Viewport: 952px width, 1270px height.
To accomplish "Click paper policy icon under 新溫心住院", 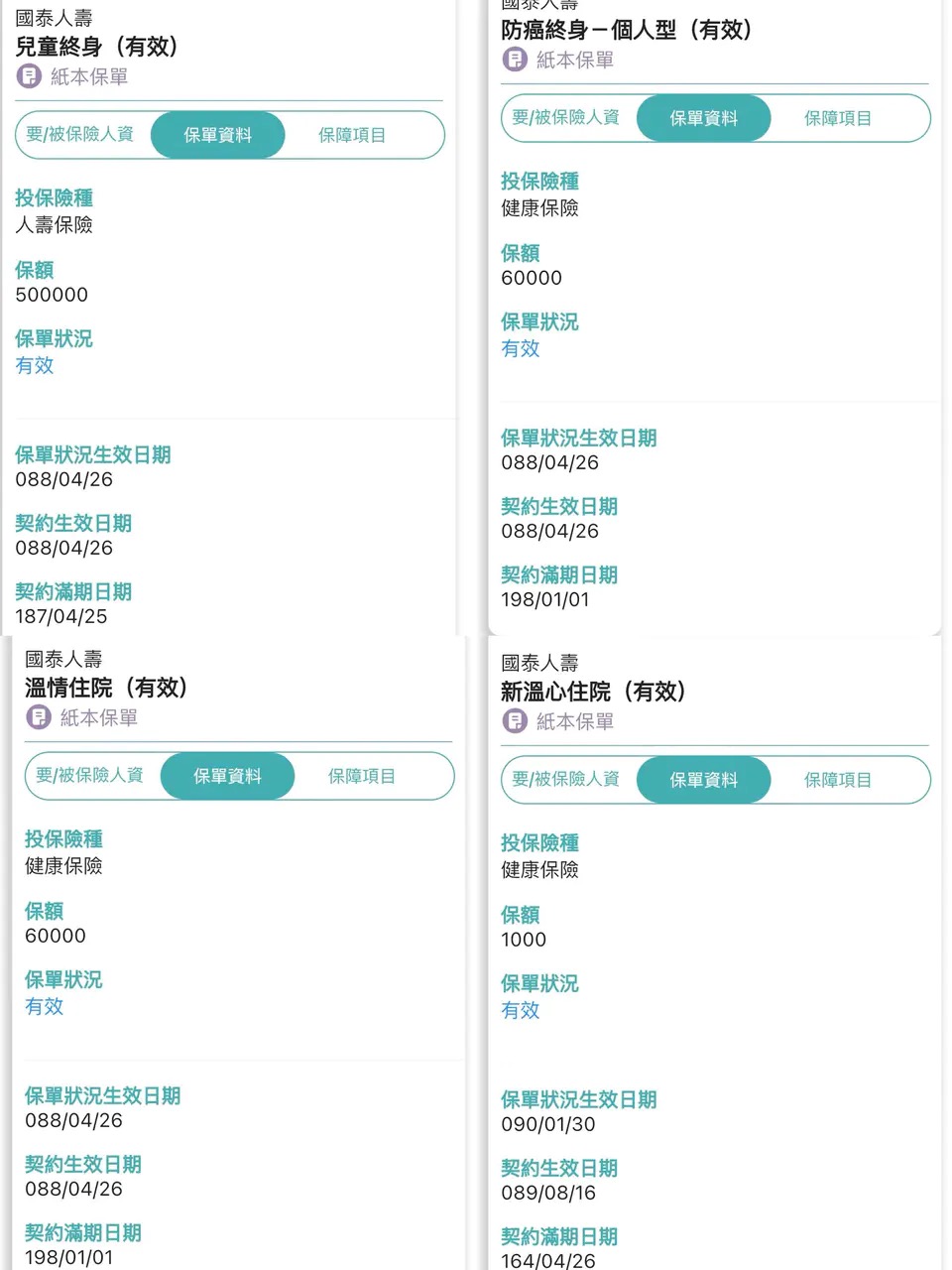I will click(x=515, y=721).
